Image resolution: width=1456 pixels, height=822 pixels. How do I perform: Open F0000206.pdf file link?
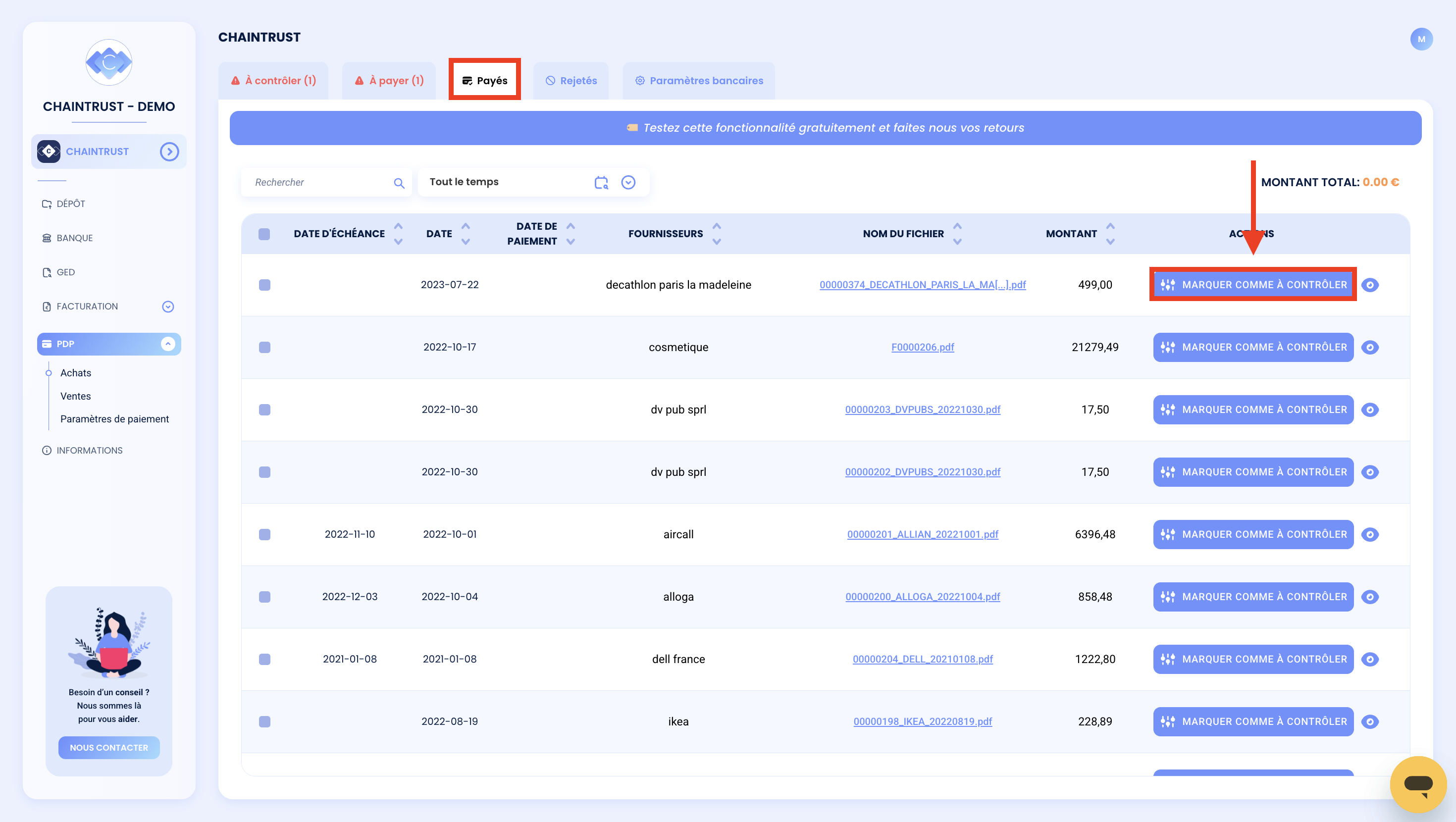[923, 347]
